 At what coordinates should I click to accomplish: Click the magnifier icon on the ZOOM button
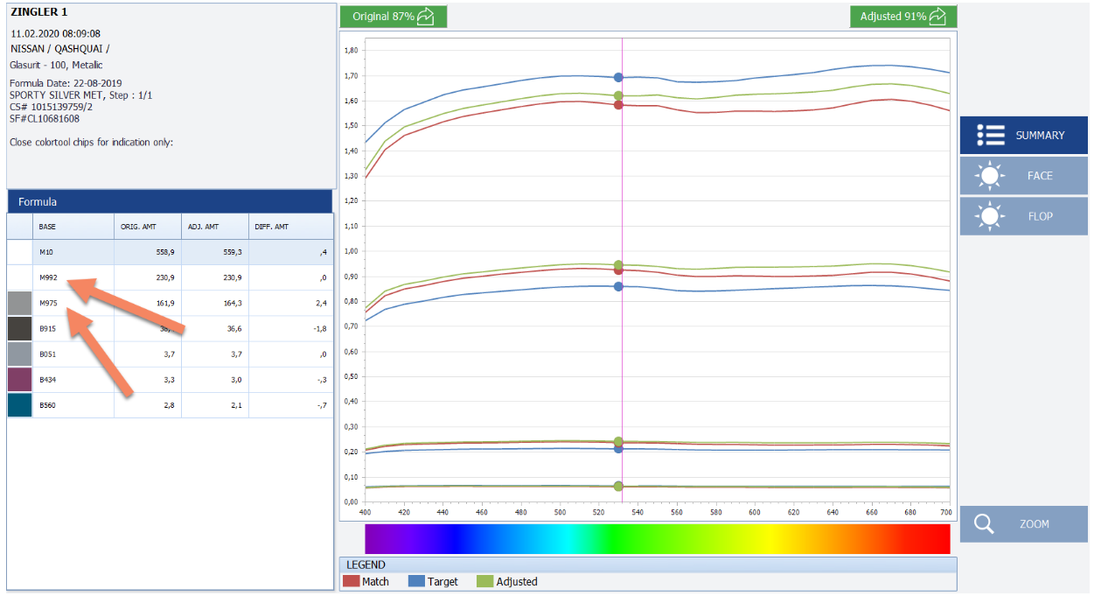click(985, 524)
